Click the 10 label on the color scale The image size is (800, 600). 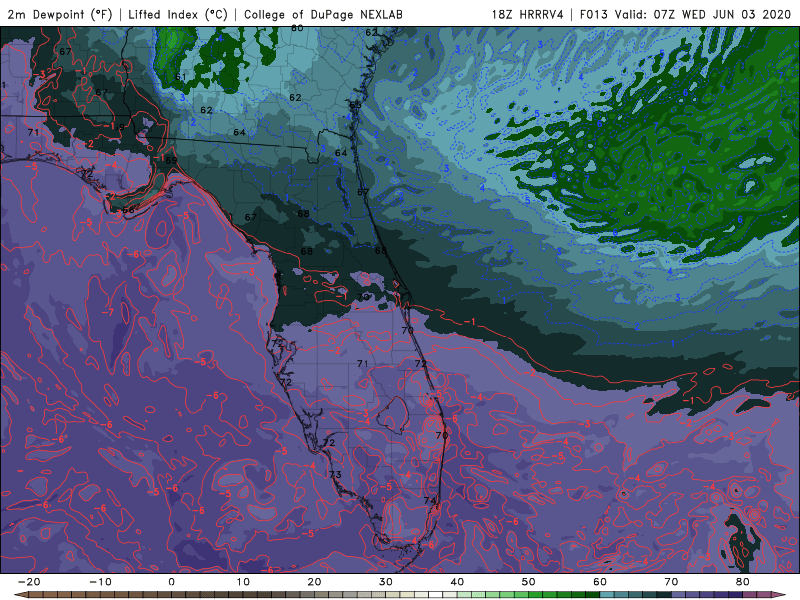pyautogui.click(x=243, y=582)
